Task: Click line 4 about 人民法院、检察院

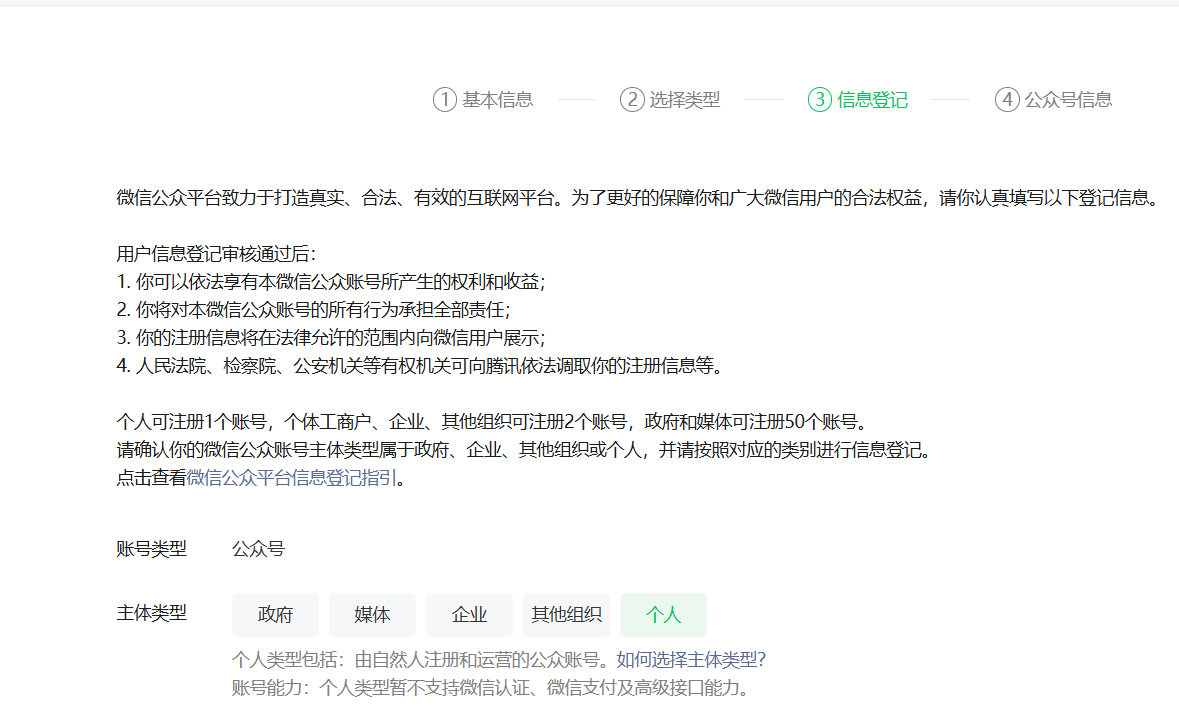Action: coord(420,366)
